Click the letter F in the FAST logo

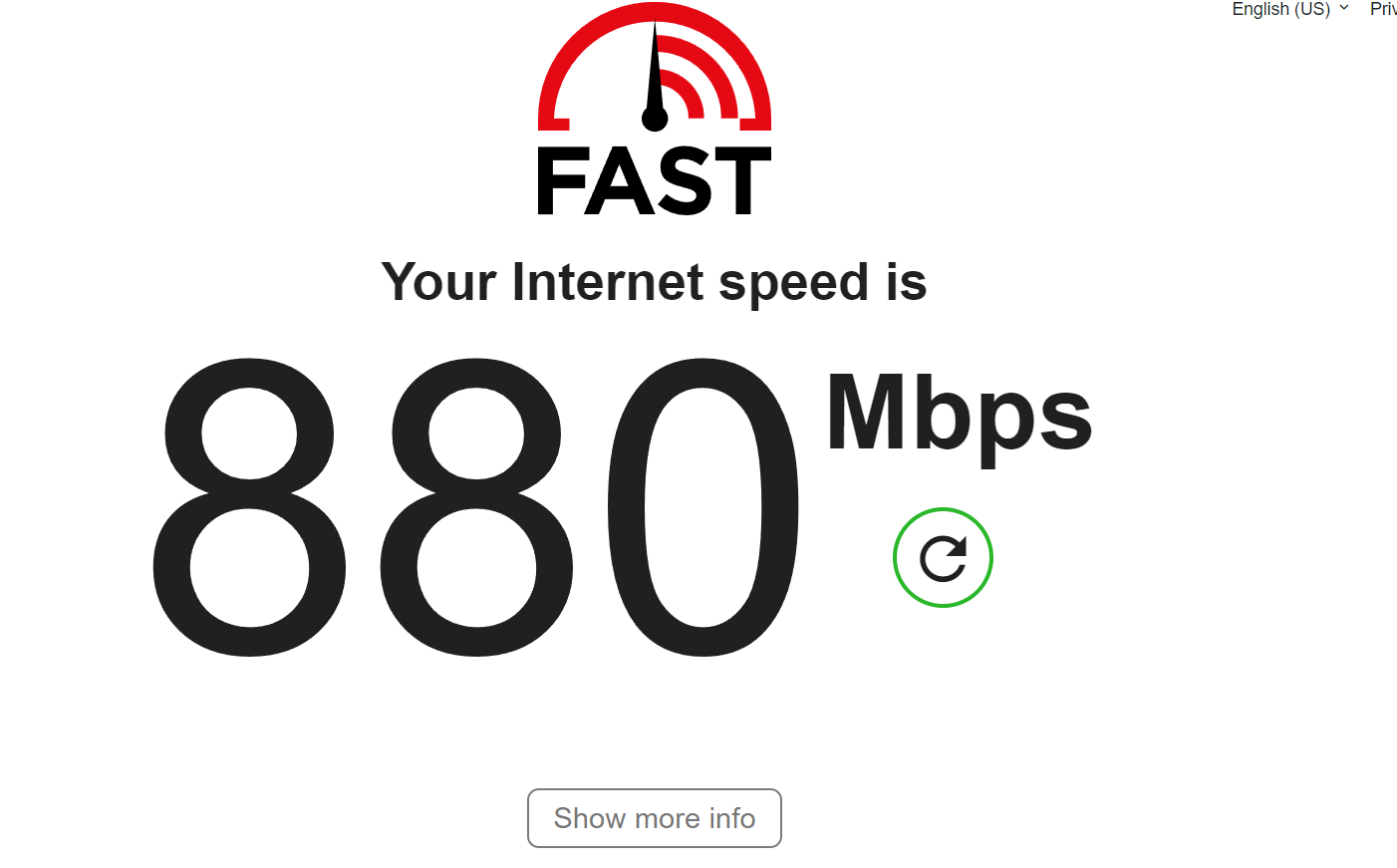559,181
